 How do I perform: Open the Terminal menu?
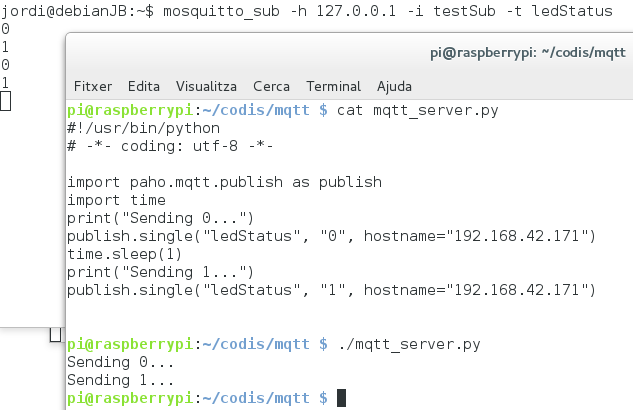[333, 86]
